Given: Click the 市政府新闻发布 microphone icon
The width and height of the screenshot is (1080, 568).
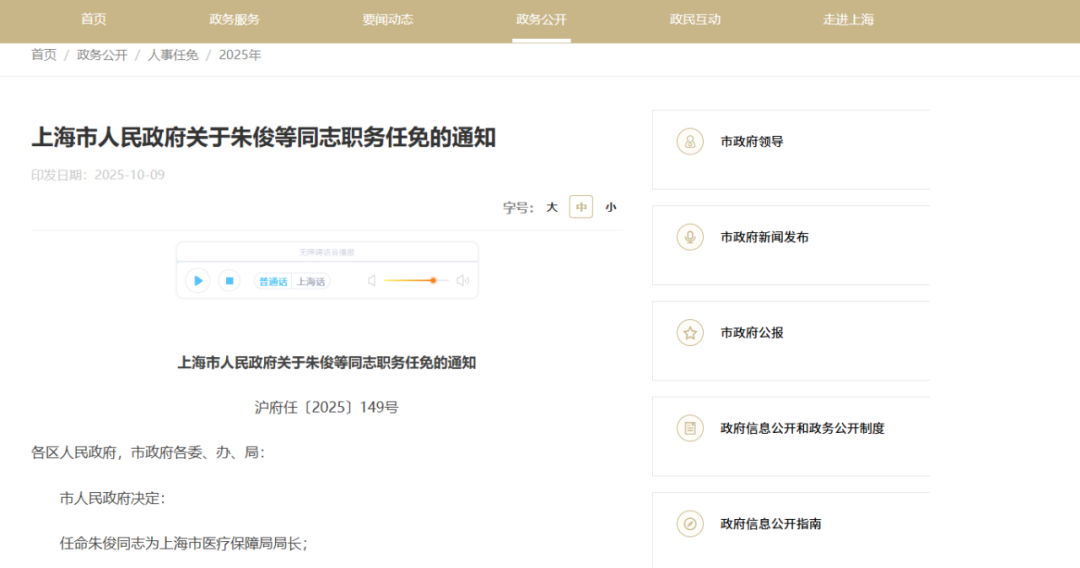Looking at the screenshot, I should click(689, 238).
